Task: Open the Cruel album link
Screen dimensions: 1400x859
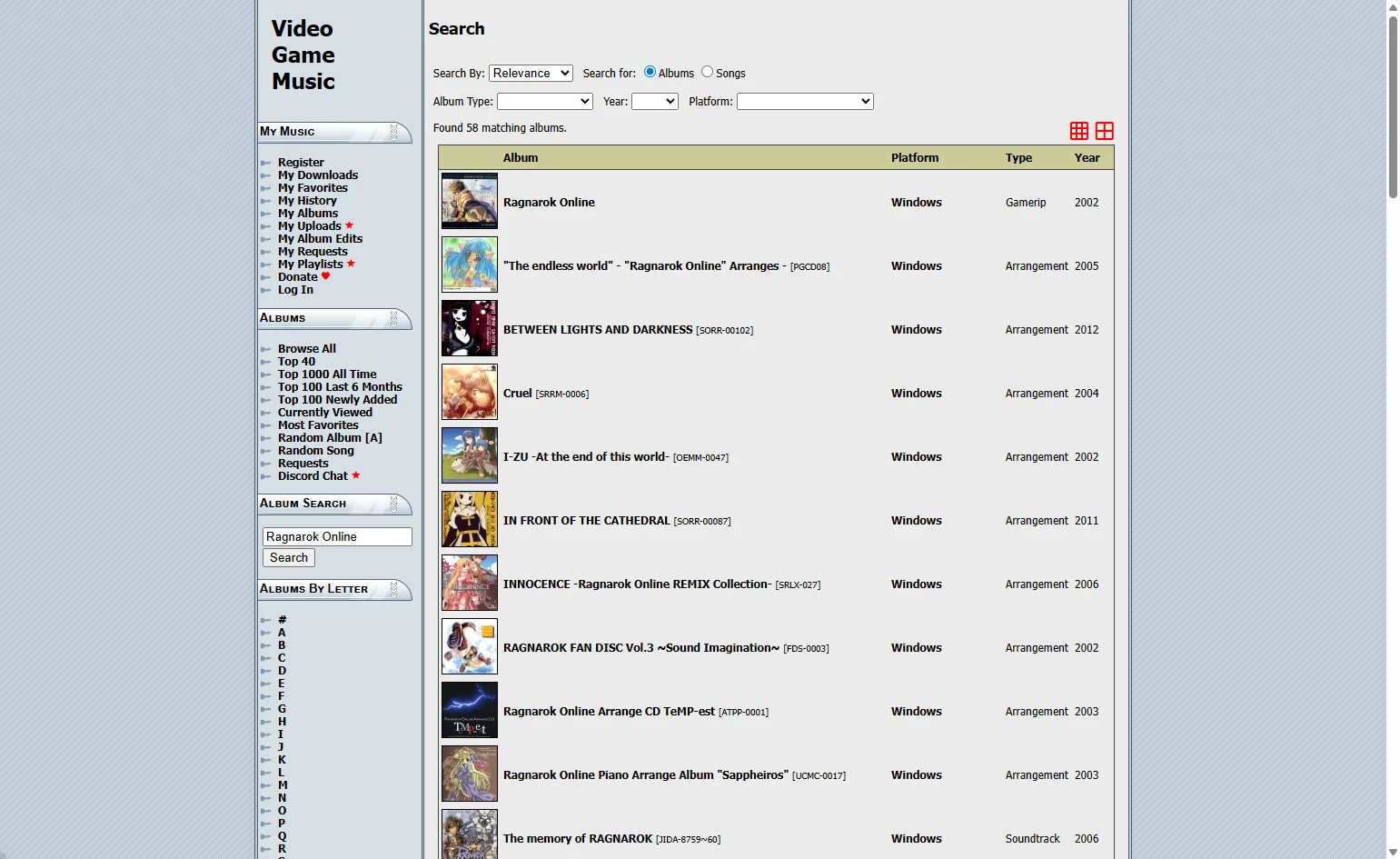Action: [x=517, y=394]
